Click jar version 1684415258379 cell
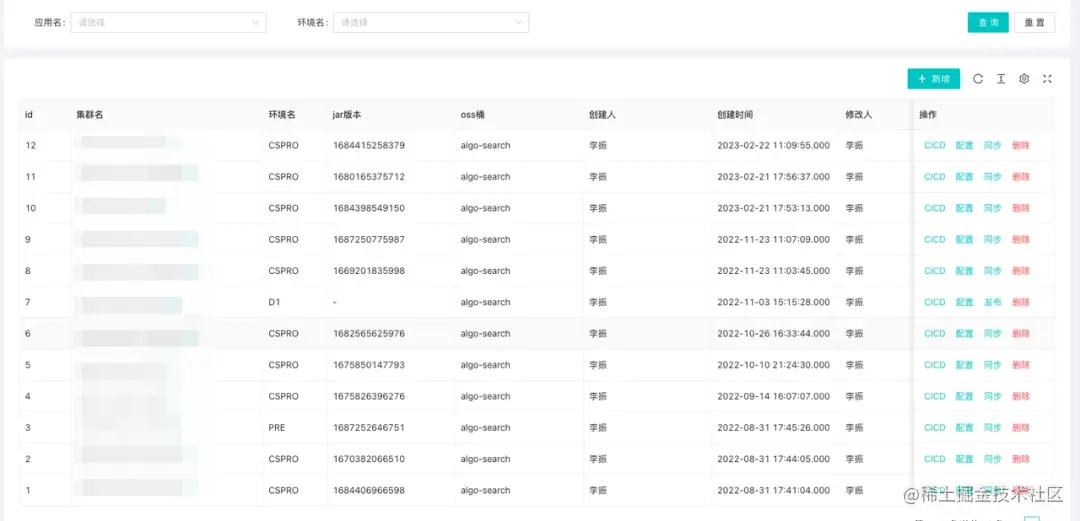 368,145
